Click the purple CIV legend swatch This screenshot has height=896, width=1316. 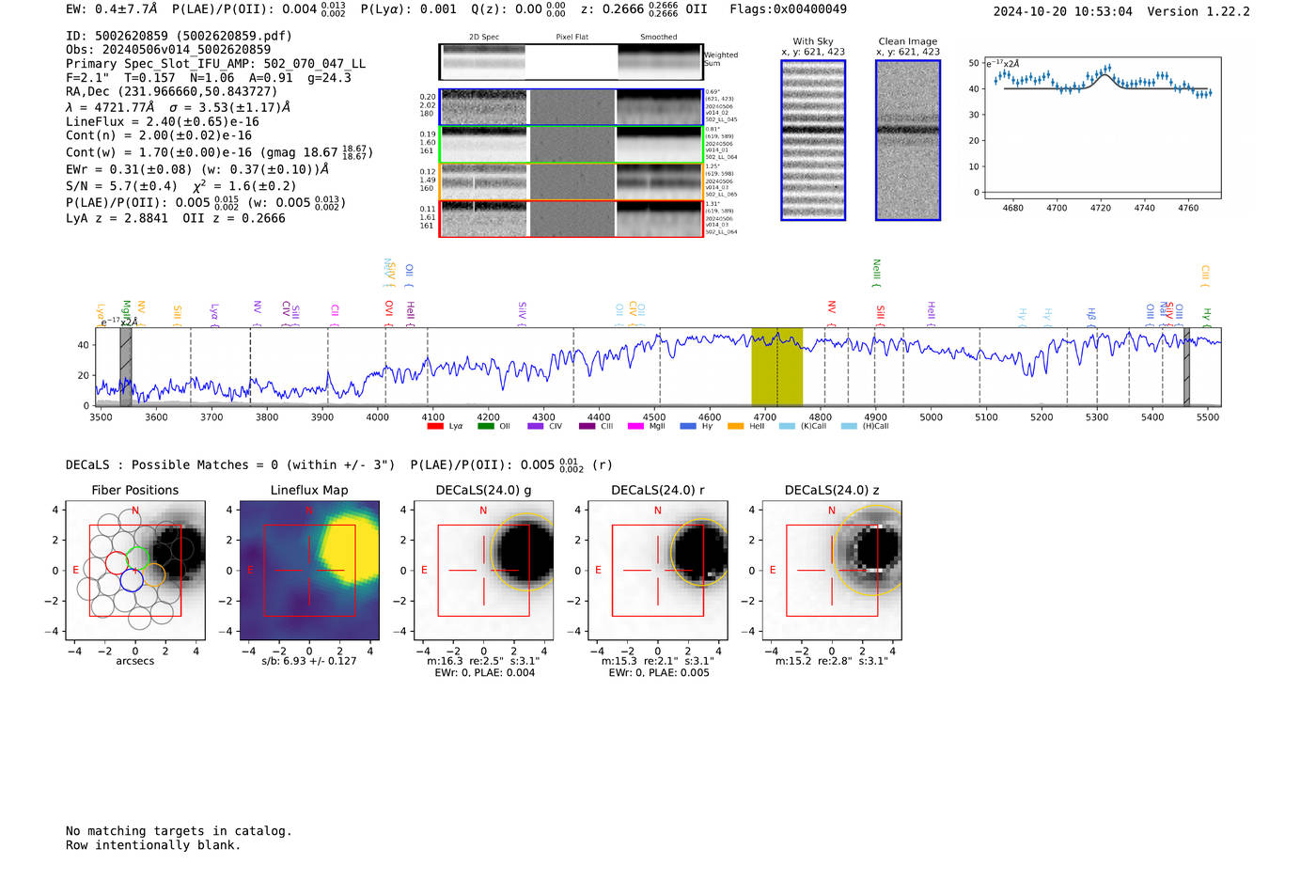pyautogui.click(x=535, y=426)
